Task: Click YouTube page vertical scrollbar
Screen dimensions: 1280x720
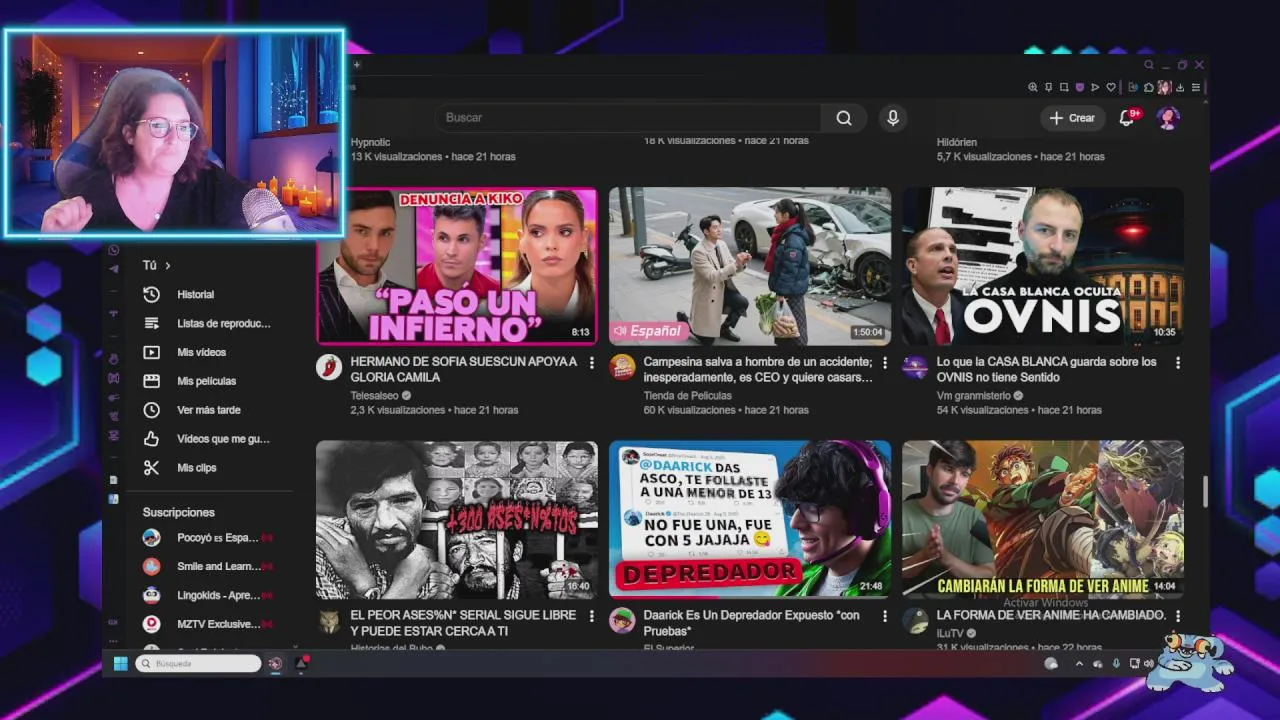Action: [1205, 491]
